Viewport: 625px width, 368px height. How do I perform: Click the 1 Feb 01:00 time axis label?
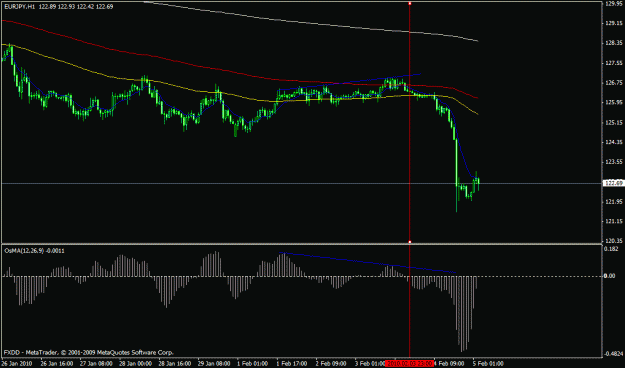pyautogui.click(x=252, y=364)
